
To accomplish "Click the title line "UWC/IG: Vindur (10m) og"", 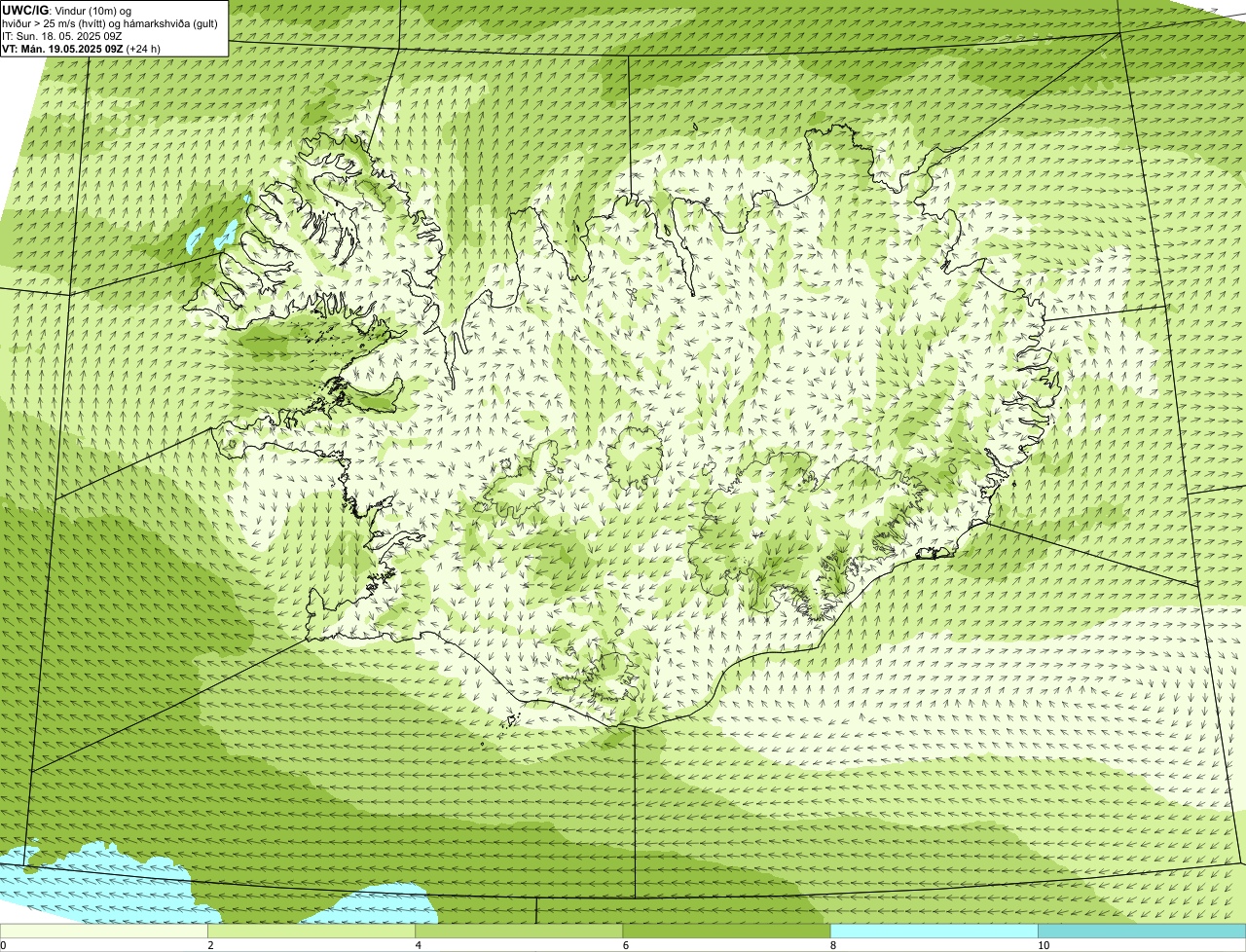I will [66, 10].
